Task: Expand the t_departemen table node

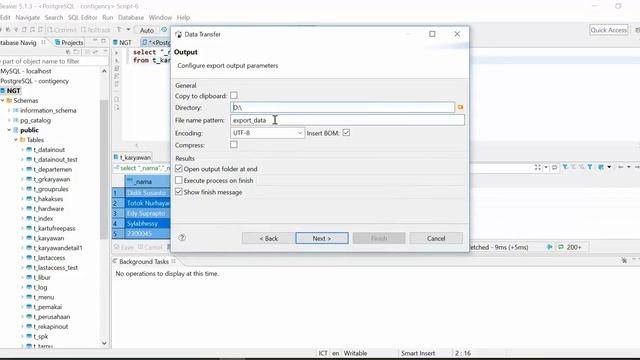Action: [22, 169]
